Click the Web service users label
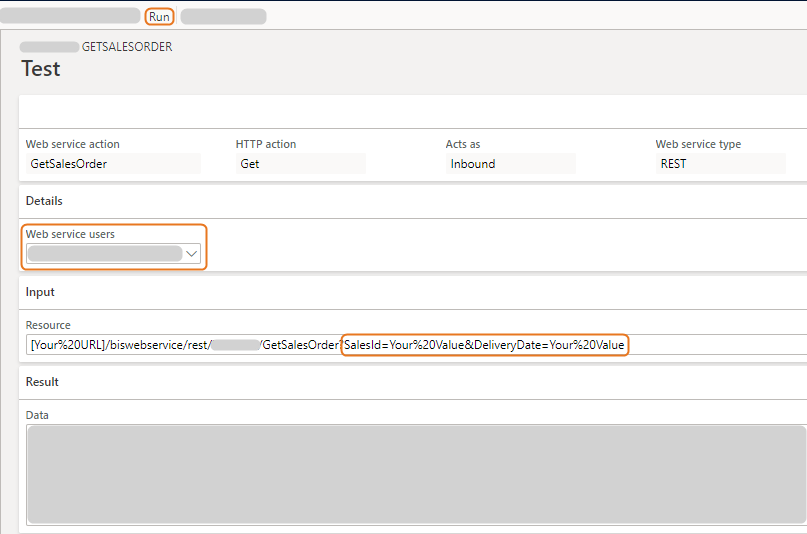Screen dimensions: 807x534 (x=70, y=234)
